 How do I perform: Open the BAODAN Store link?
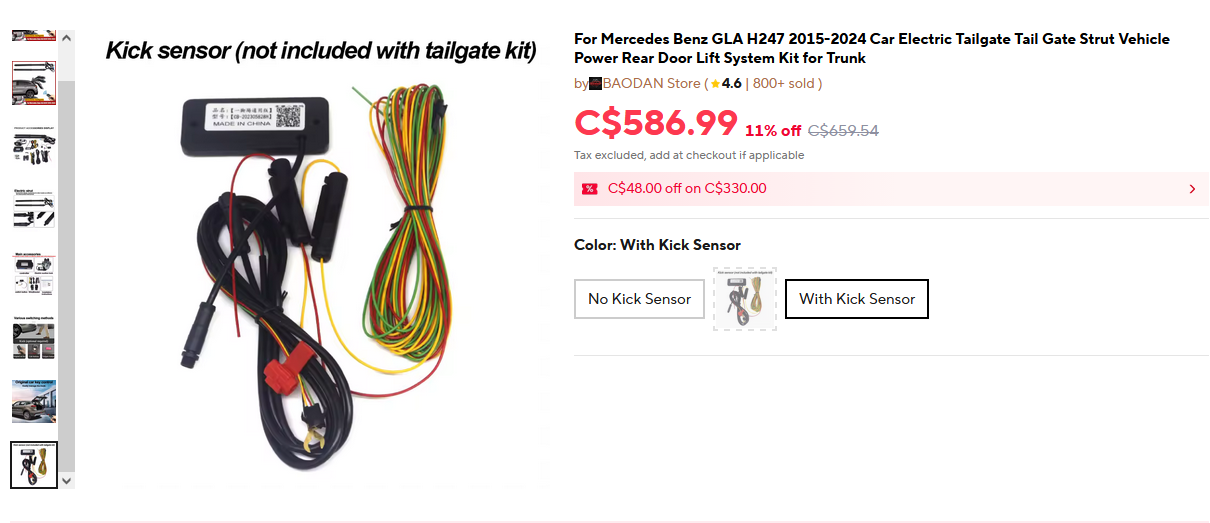click(651, 84)
